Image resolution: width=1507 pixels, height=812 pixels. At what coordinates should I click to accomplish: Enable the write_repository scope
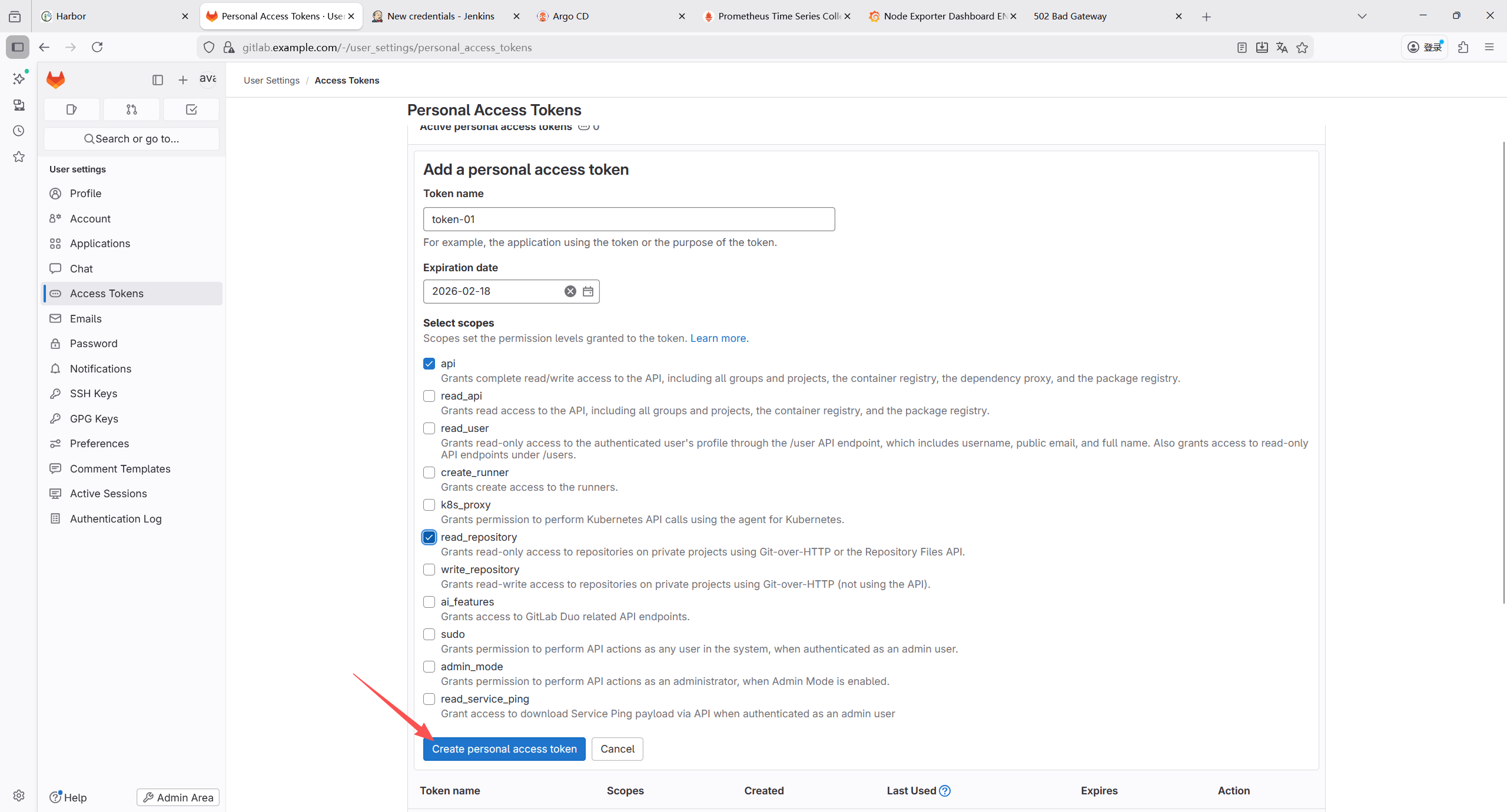coord(429,570)
